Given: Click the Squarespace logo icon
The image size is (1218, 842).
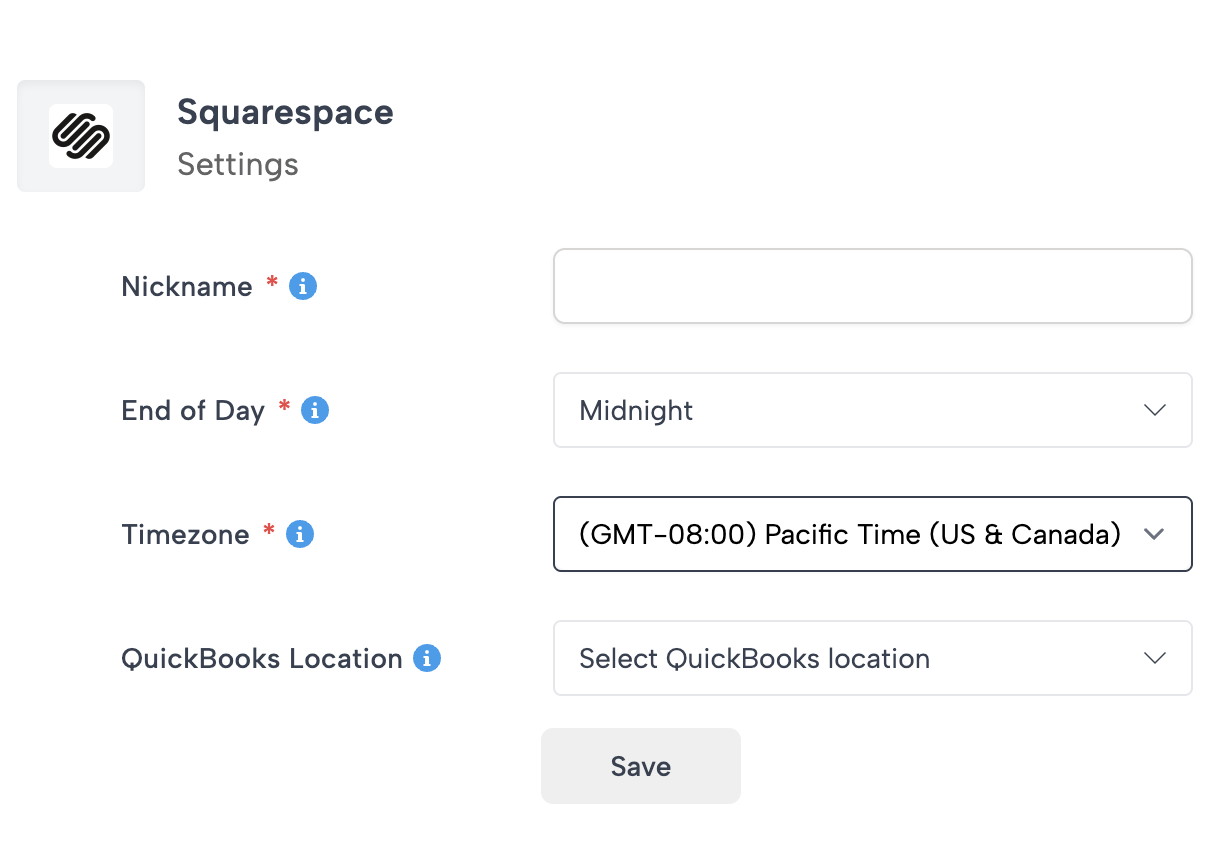Looking at the screenshot, I should coord(81,136).
